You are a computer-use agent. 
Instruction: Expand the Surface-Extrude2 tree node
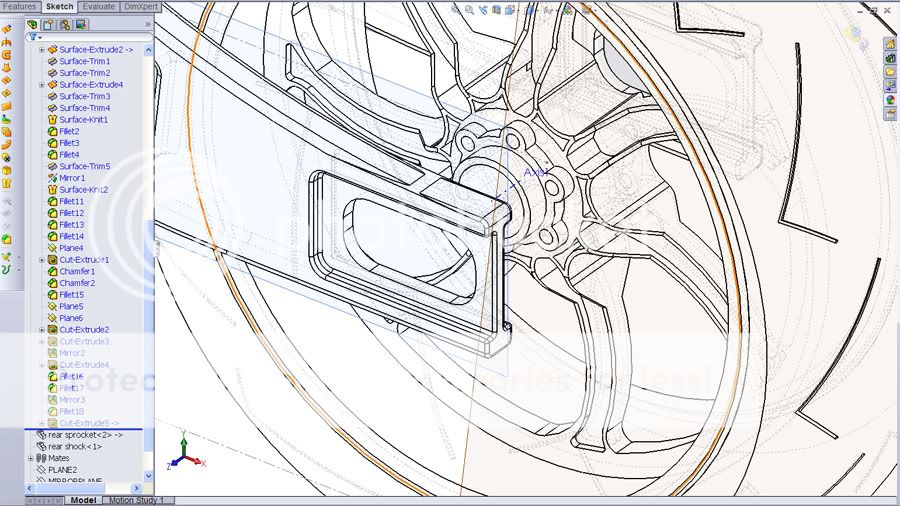coord(42,50)
